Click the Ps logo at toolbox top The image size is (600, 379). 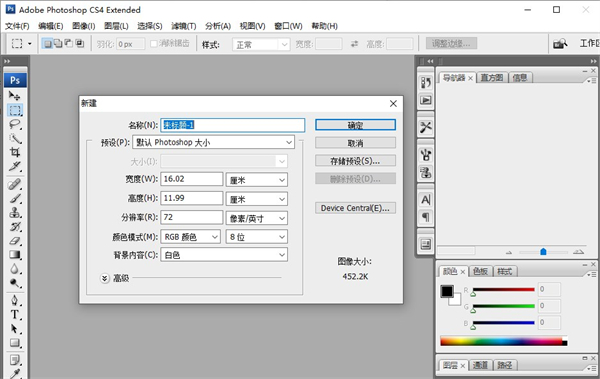tap(15, 80)
